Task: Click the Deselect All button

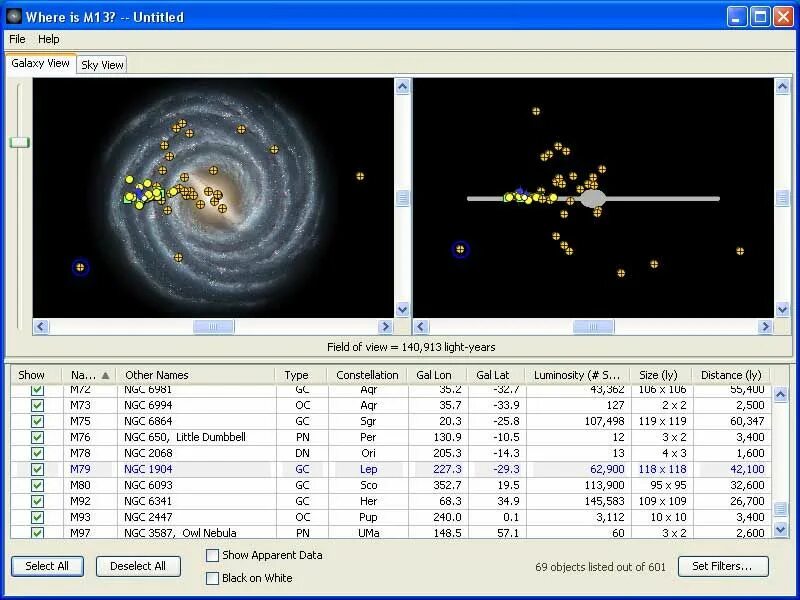Action: (x=138, y=566)
